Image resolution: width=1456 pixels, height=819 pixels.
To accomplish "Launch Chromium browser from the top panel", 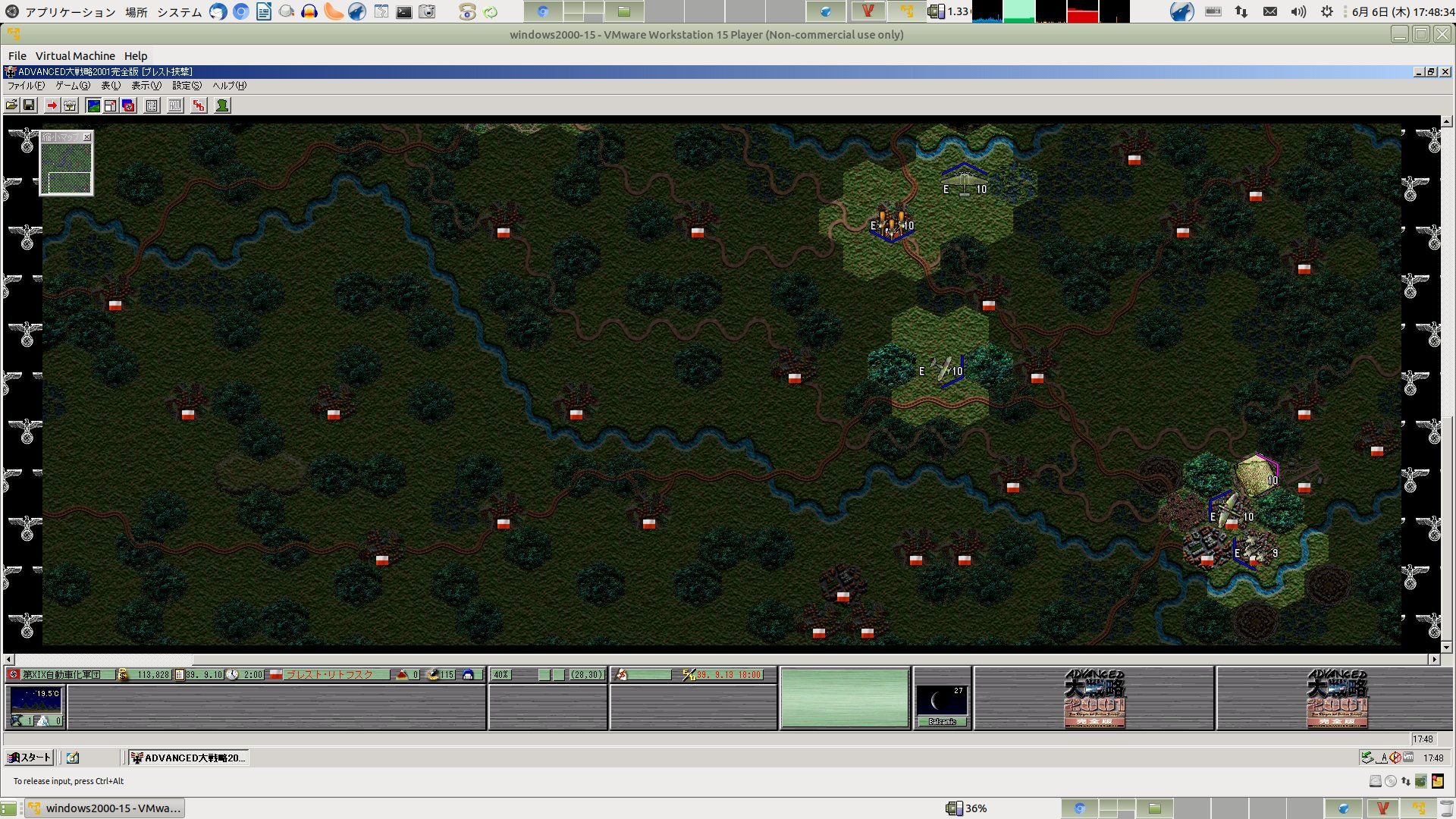I will [x=241, y=11].
